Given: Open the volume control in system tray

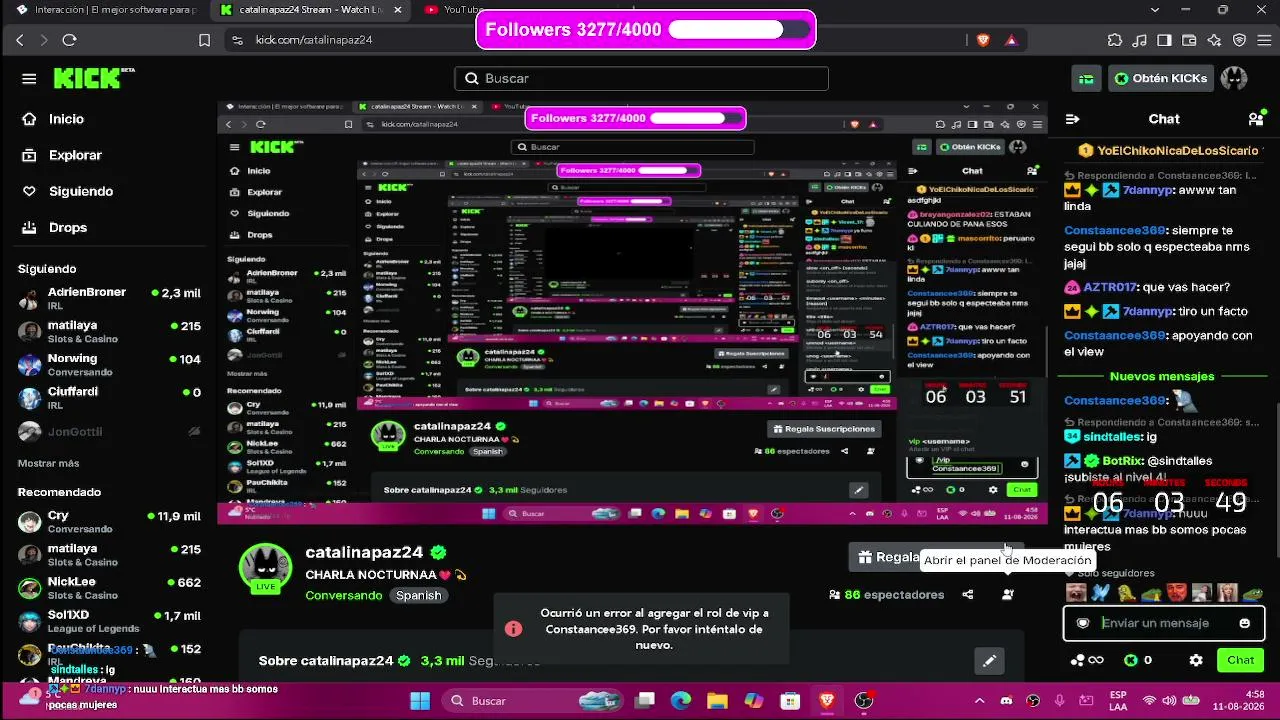Looking at the screenshot, I should click(x=1170, y=701).
